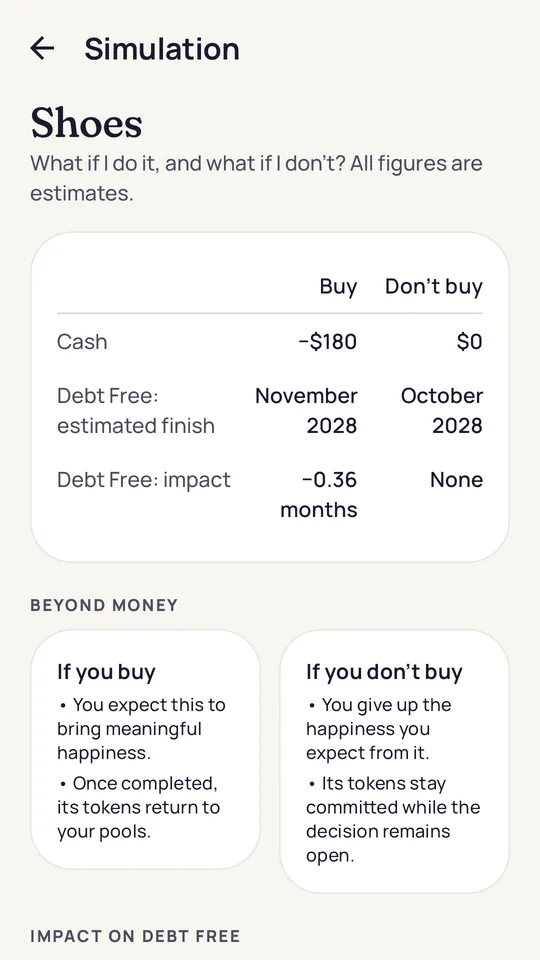Select the "All figures are estimates" subtitle
This screenshot has height=960, width=540.
[257, 178]
